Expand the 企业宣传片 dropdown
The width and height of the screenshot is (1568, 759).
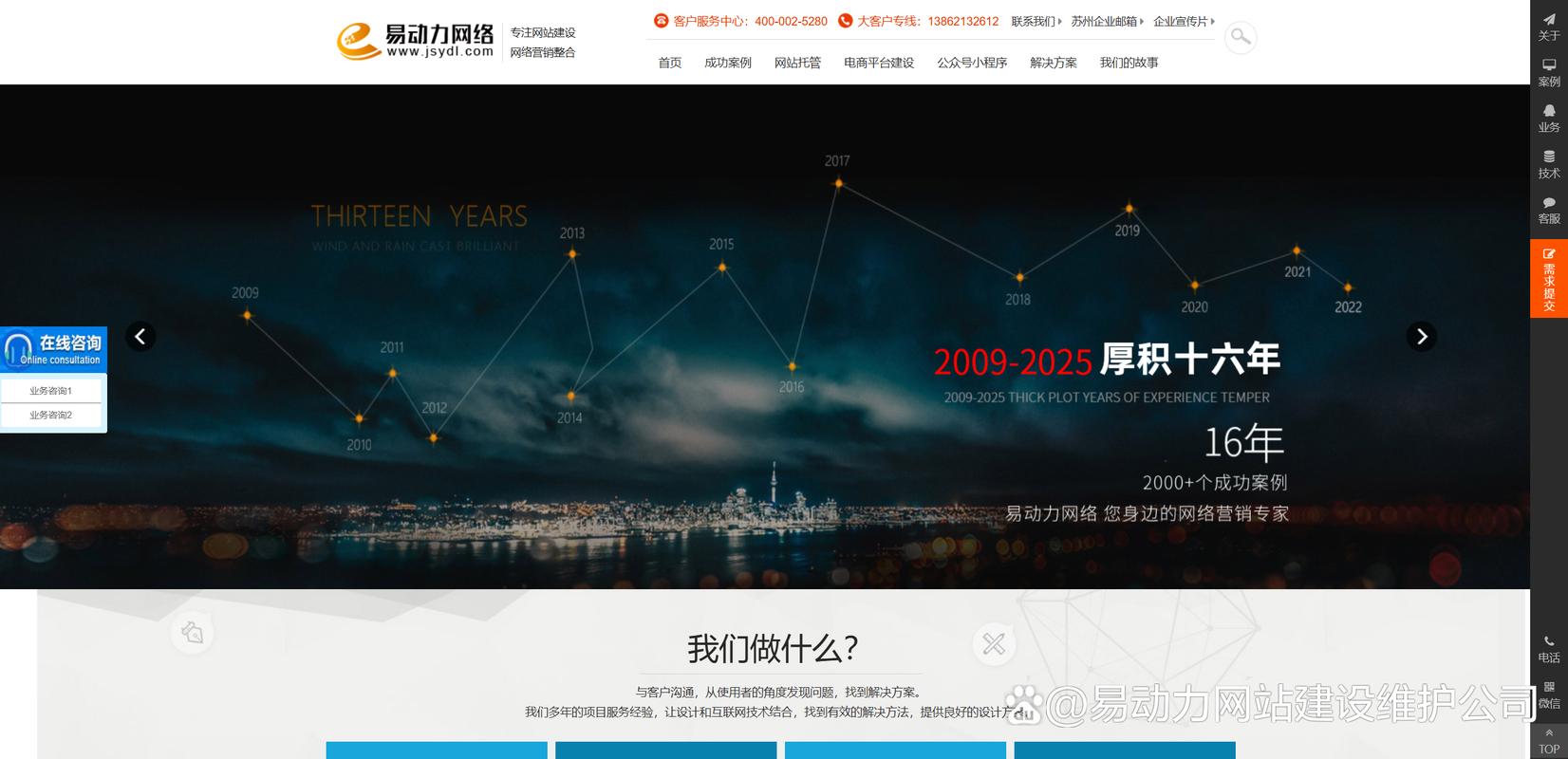(x=1184, y=21)
